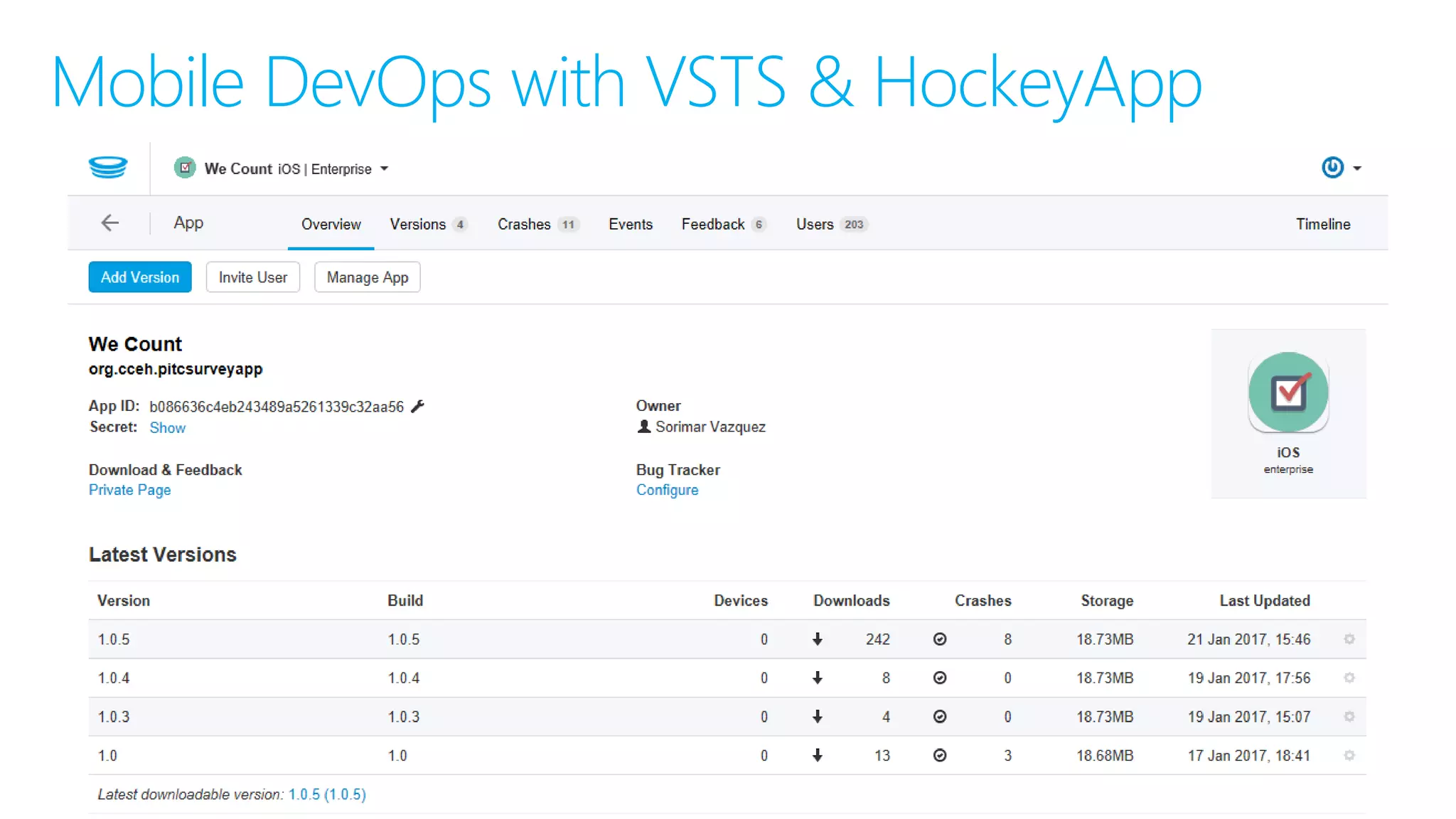Click the Crashes count badge 11

568,225
